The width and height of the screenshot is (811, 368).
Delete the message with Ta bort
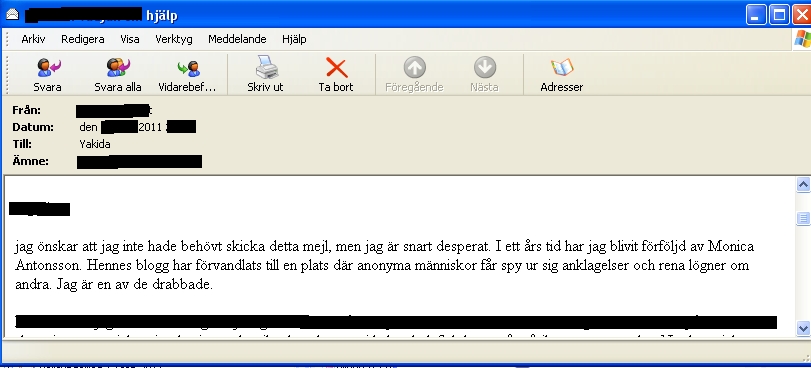(x=336, y=75)
